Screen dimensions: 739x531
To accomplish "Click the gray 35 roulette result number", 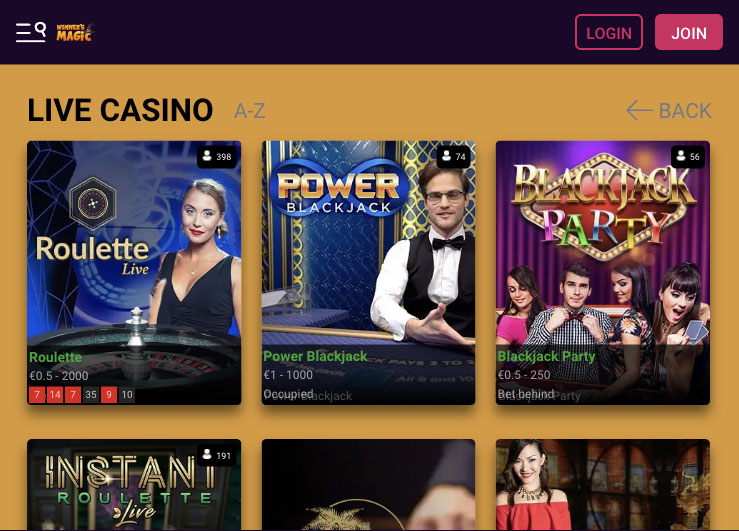I will click(91, 395).
